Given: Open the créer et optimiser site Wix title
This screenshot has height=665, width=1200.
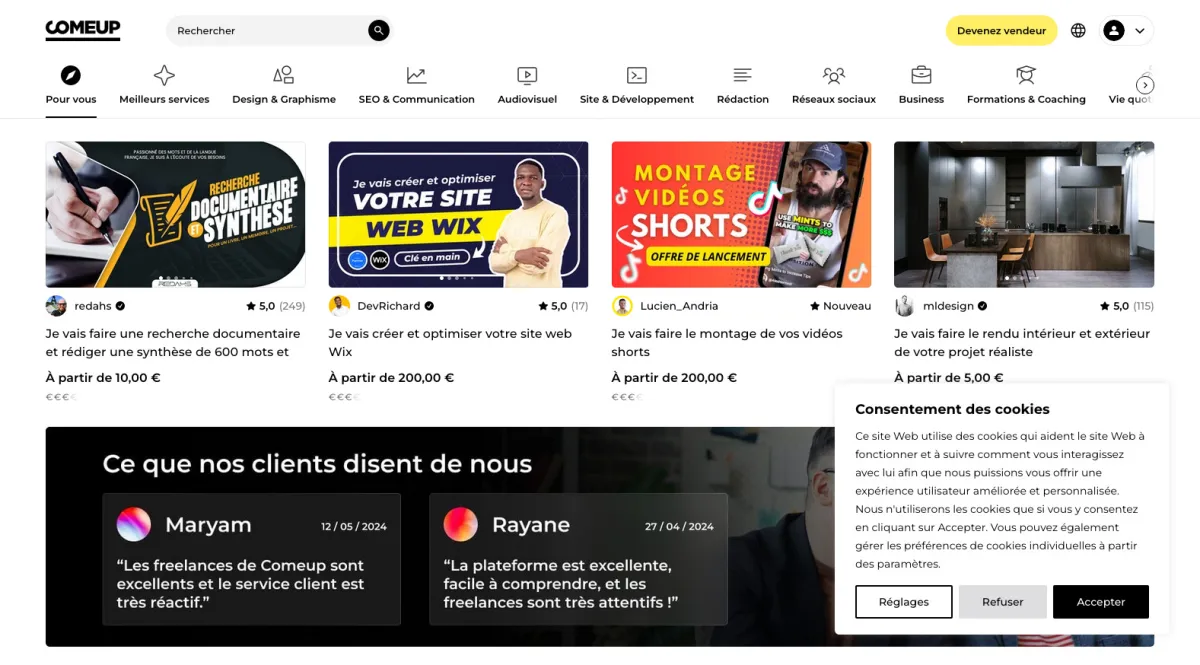Looking at the screenshot, I should point(450,343).
